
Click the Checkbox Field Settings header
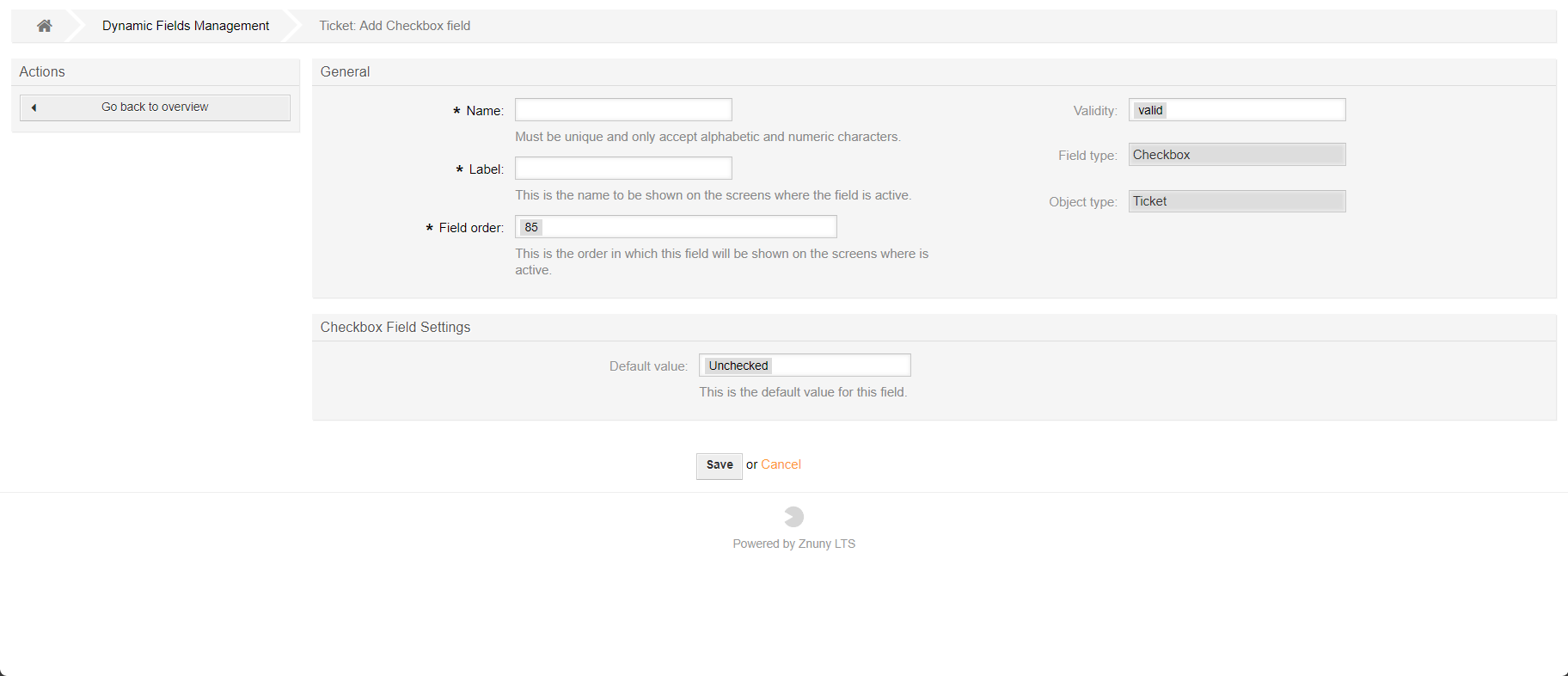coord(395,327)
